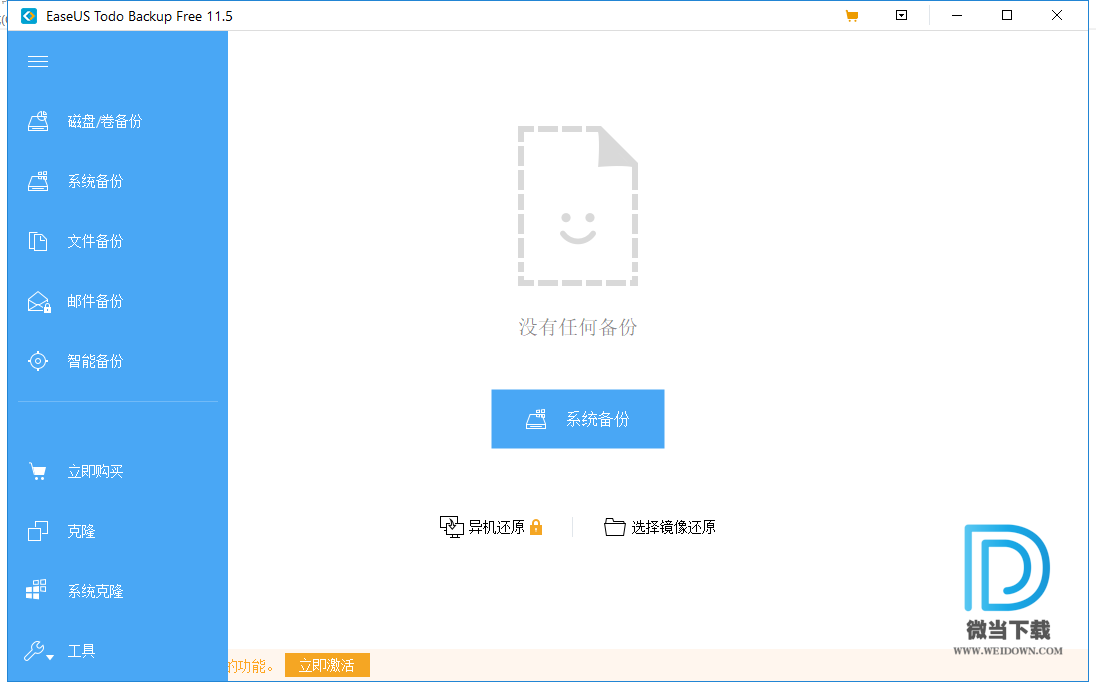
Task: Toggle the hamburger sidebar menu
Action: (x=38, y=61)
